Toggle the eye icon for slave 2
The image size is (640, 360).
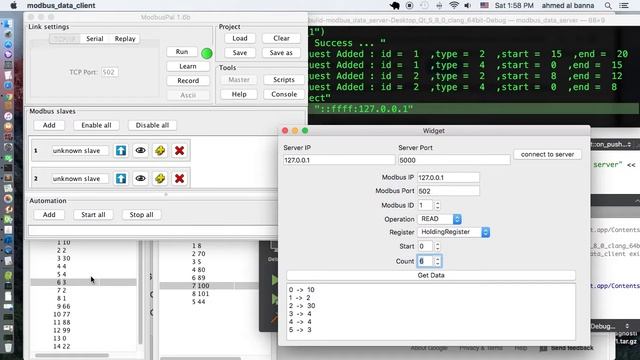[x=140, y=178]
